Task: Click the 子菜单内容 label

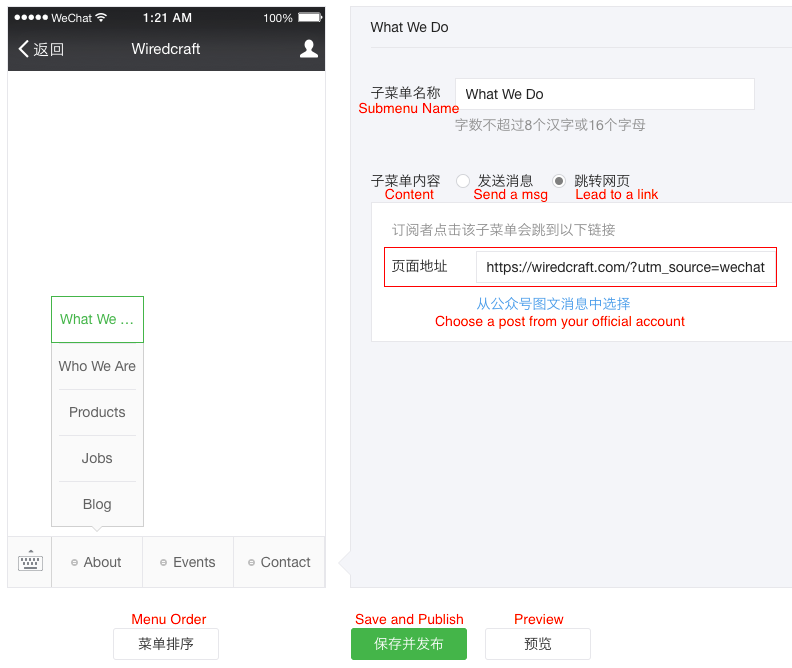Action: click(406, 180)
